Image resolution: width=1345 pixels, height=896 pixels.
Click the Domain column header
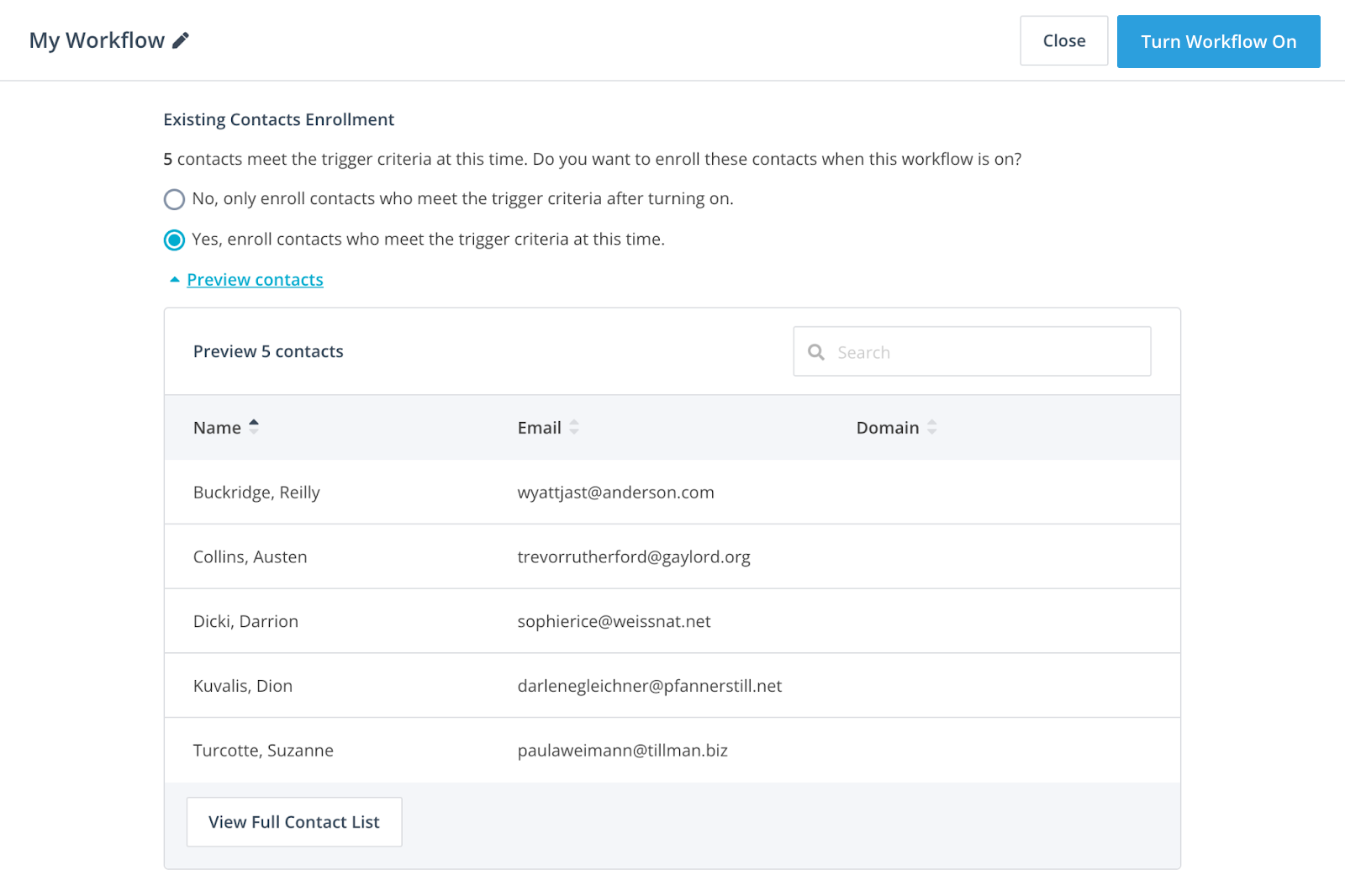click(x=887, y=428)
